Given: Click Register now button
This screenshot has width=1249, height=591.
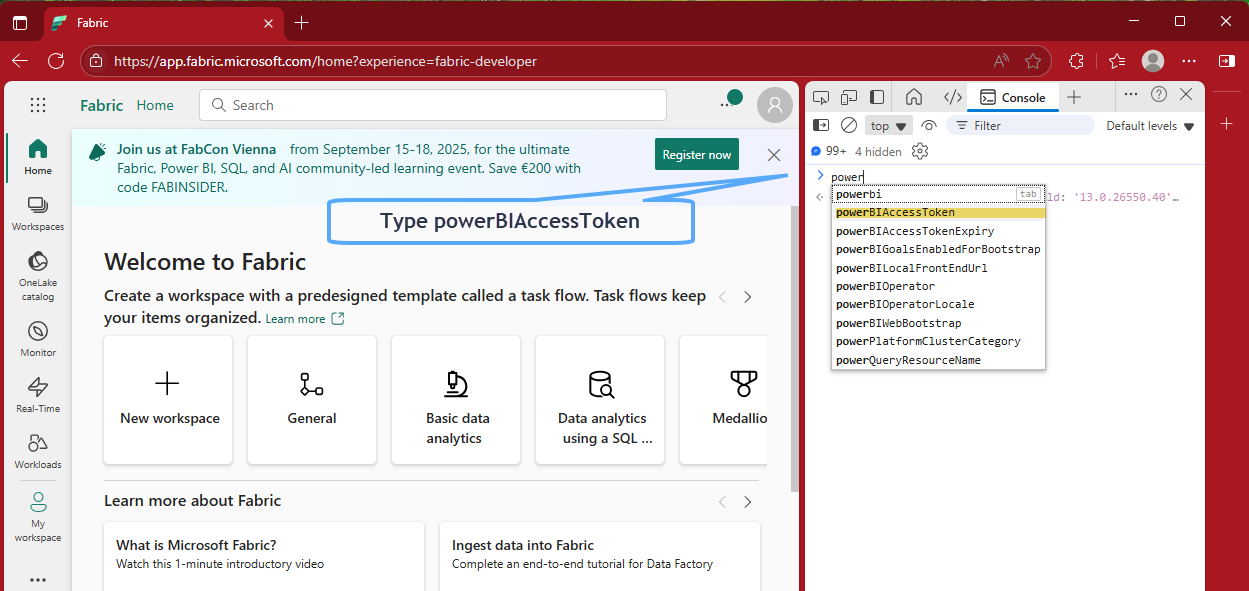Looking at the screenshot, I should point(697,155).
